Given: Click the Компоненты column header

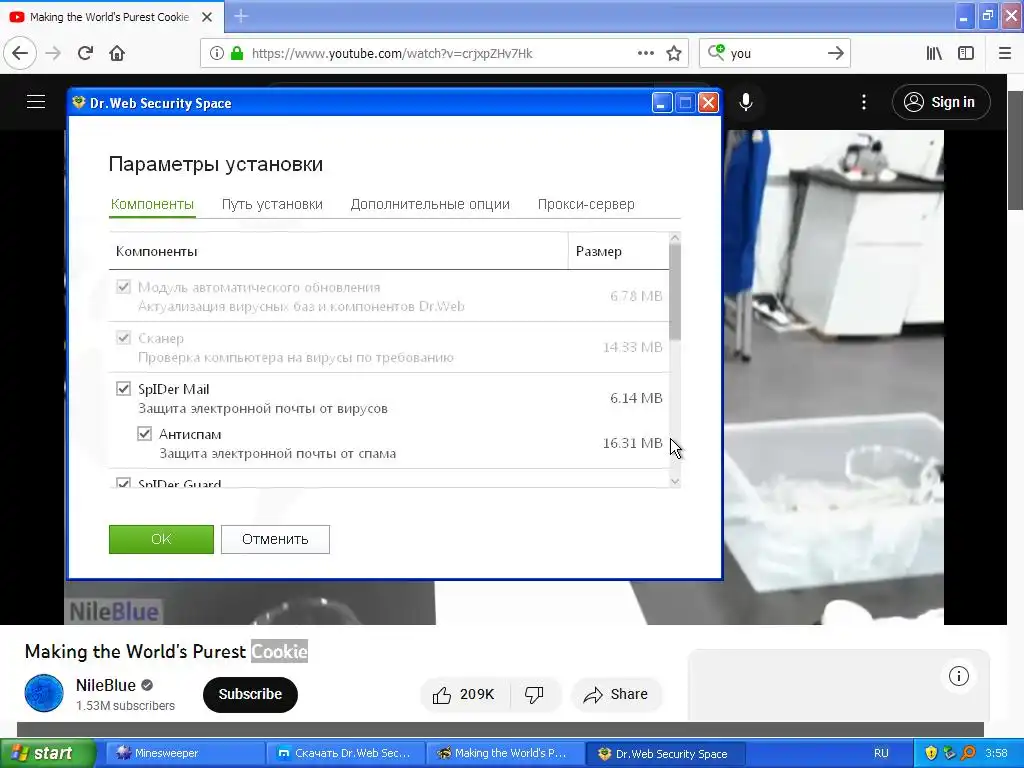Looking at the screenshot, I should click(338, 251).
